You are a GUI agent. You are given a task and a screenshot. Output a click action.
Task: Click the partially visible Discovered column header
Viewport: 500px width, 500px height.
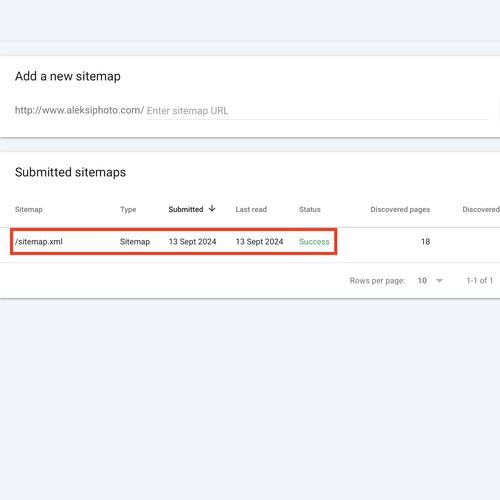click(x=481, y=209)
